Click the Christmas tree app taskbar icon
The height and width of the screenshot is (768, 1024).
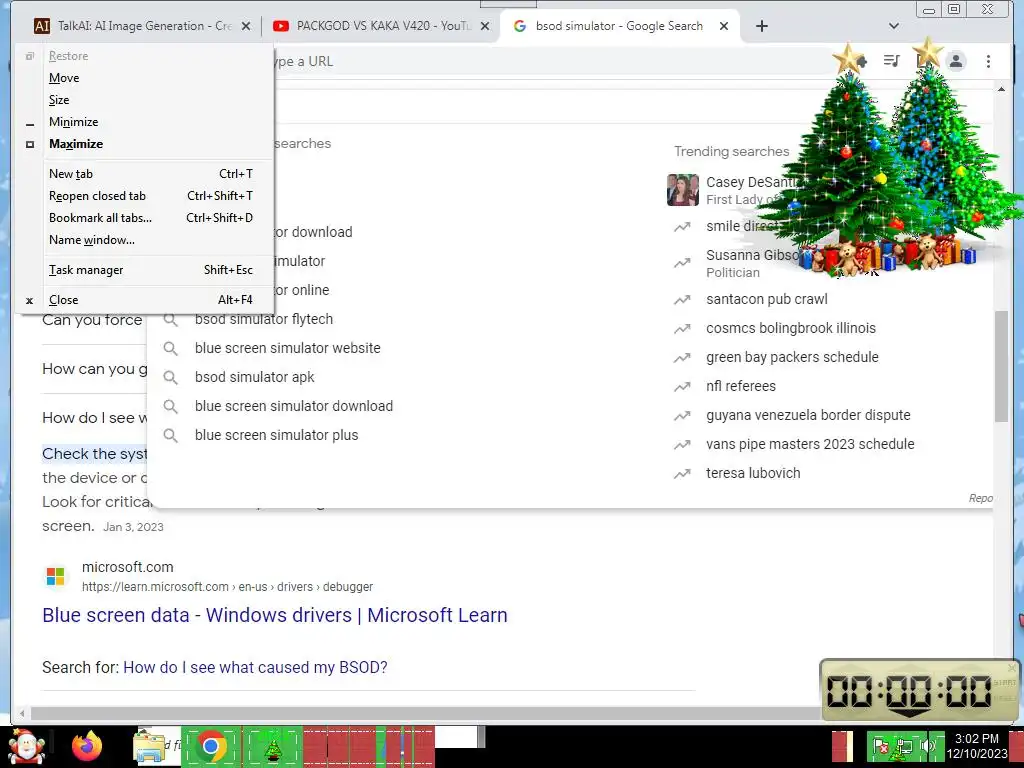273,747
